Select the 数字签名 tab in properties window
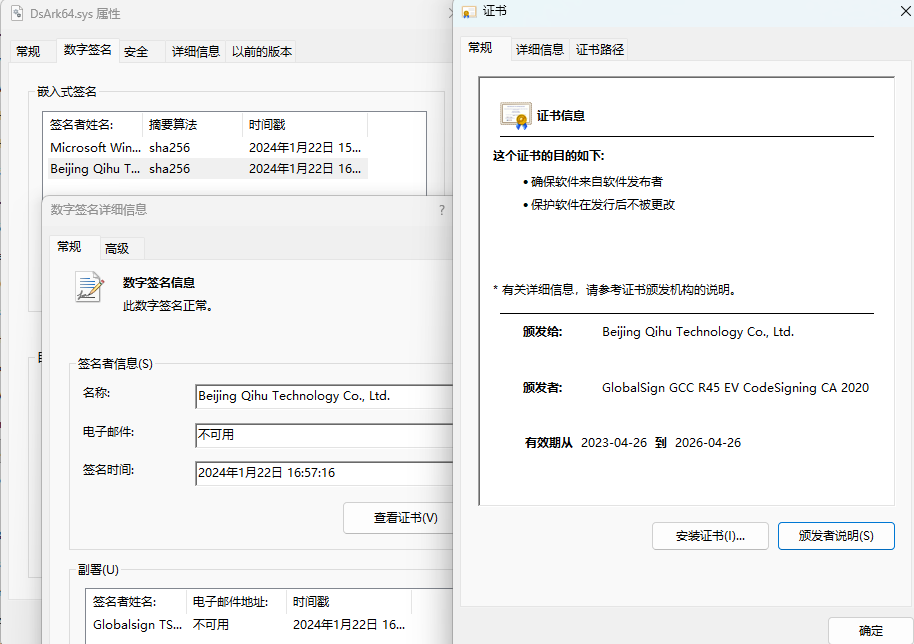The image size is (914, 644). 87,50
